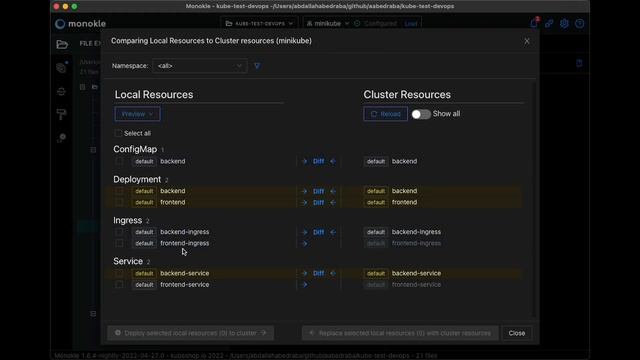Deploy backend-ingress to cluster arrow
The width and height of the screenshot is (640, 360).
(x=304, y=232)
